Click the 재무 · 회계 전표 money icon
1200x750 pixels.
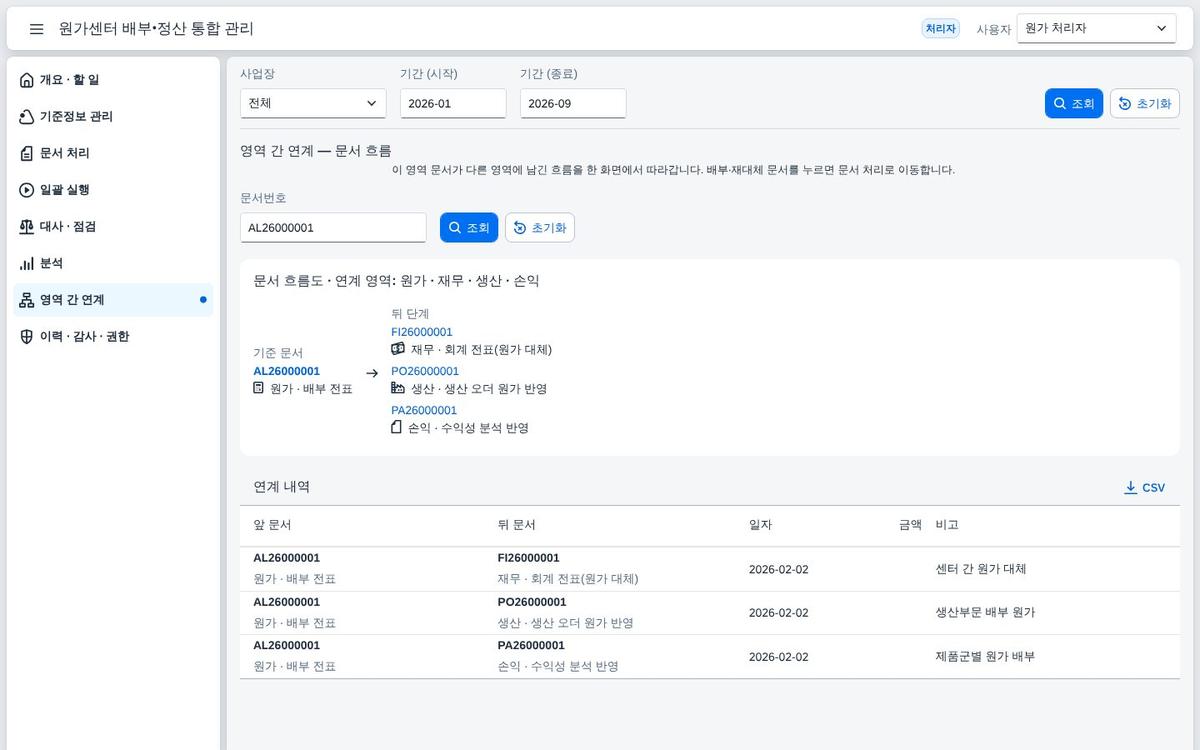coord(398,349)
